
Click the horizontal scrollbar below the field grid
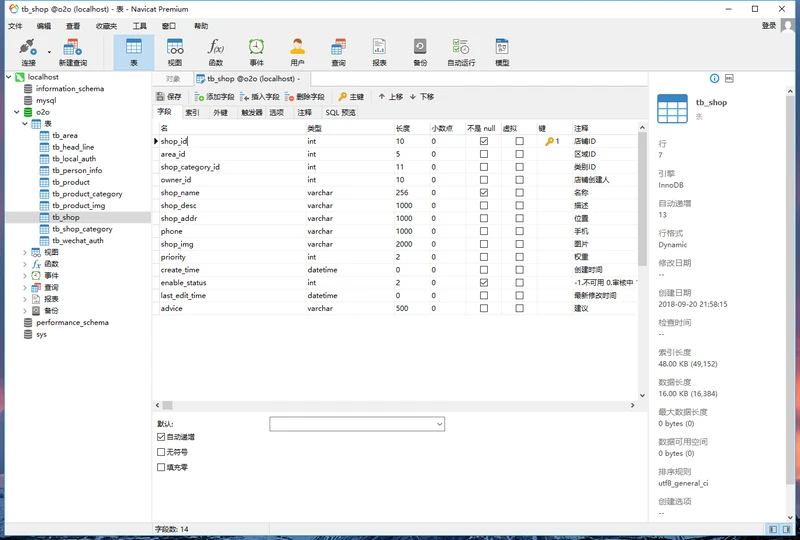[400, 405]
